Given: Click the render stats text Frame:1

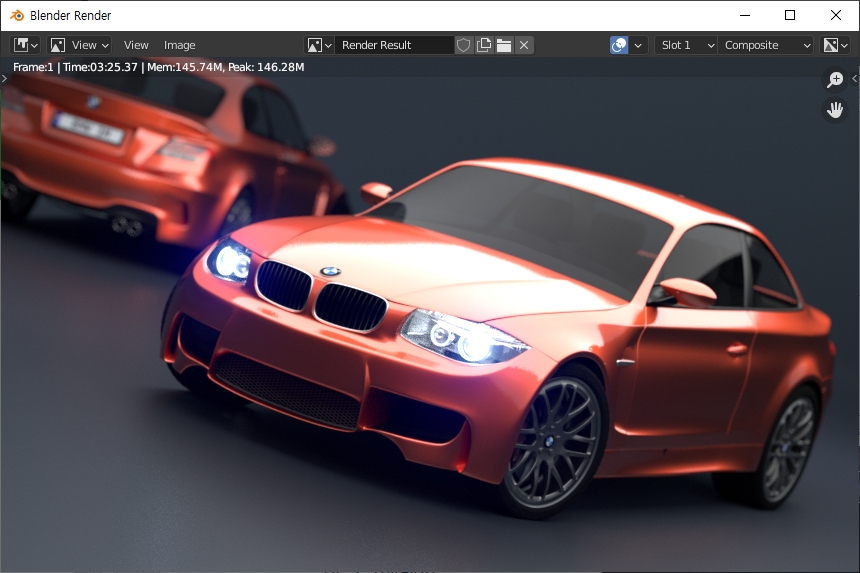Looking at the screenshot, I should coord(33,67).
